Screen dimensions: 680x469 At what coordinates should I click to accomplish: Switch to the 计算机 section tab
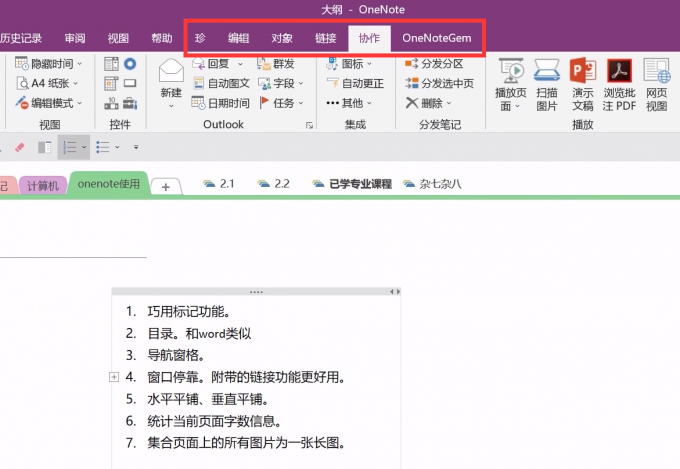point(42,186)
